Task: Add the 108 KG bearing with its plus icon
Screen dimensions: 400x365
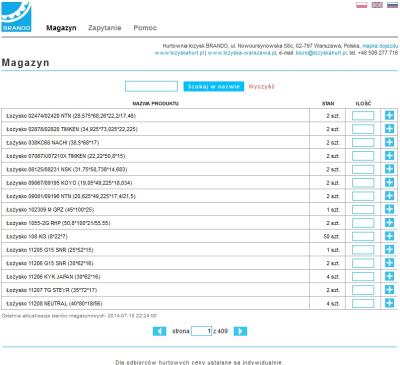Action: click(389, 236)
